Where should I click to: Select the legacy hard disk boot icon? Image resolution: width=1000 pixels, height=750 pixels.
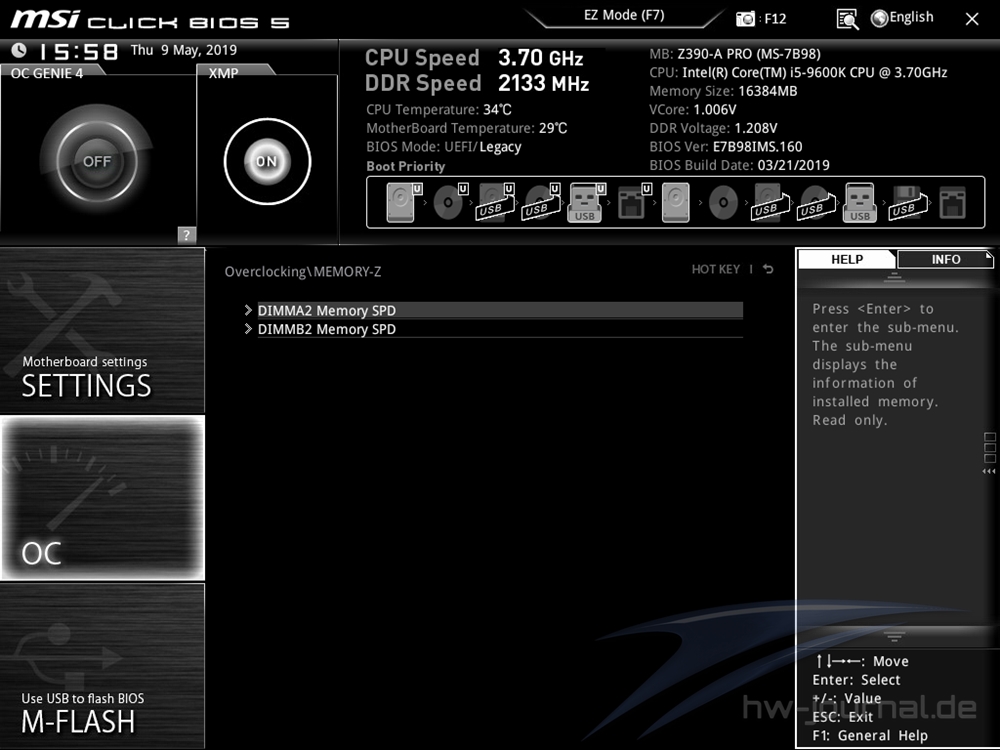675,202
